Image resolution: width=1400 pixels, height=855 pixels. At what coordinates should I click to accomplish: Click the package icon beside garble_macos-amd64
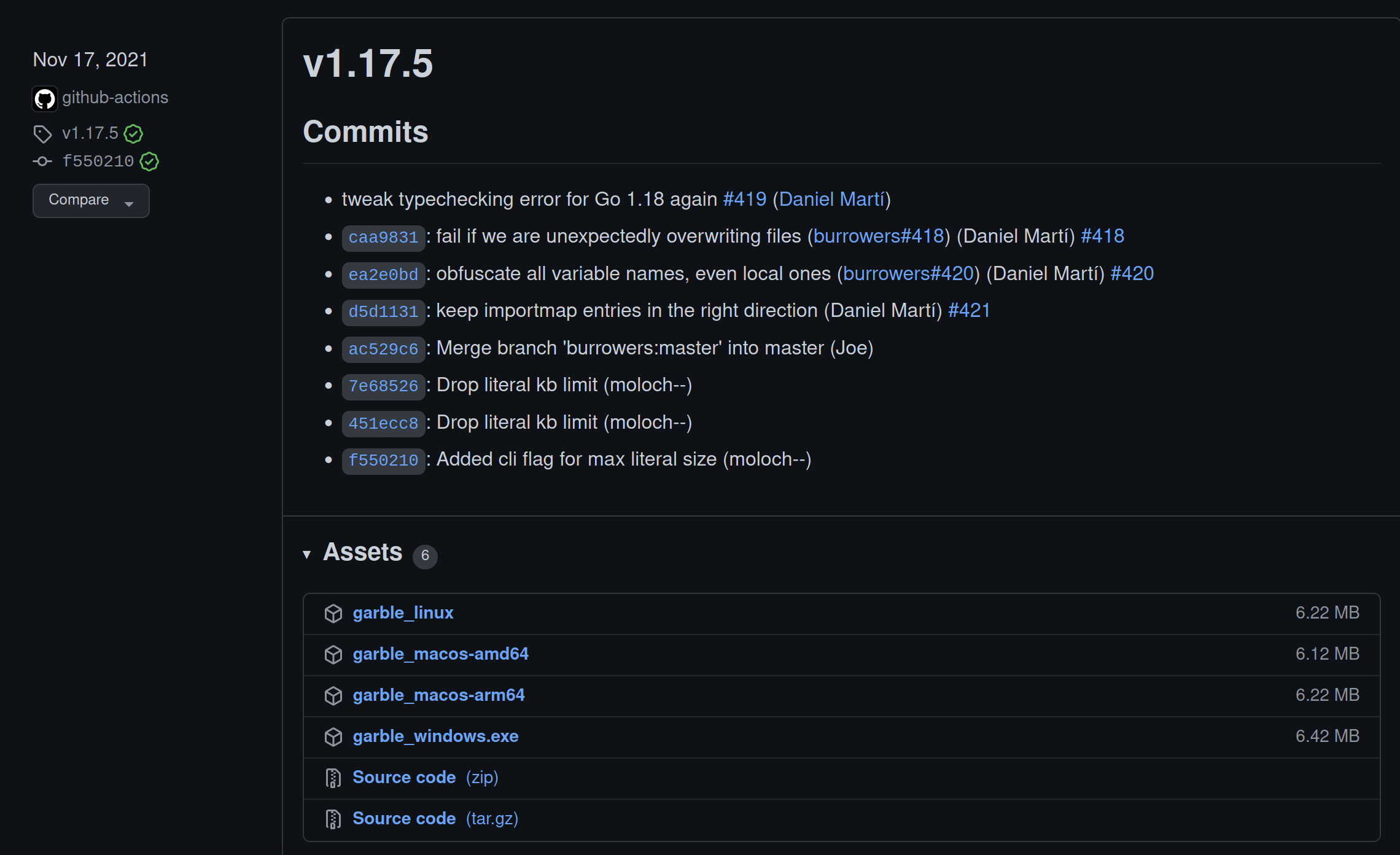pyautogui.click(x=333, y=654)
